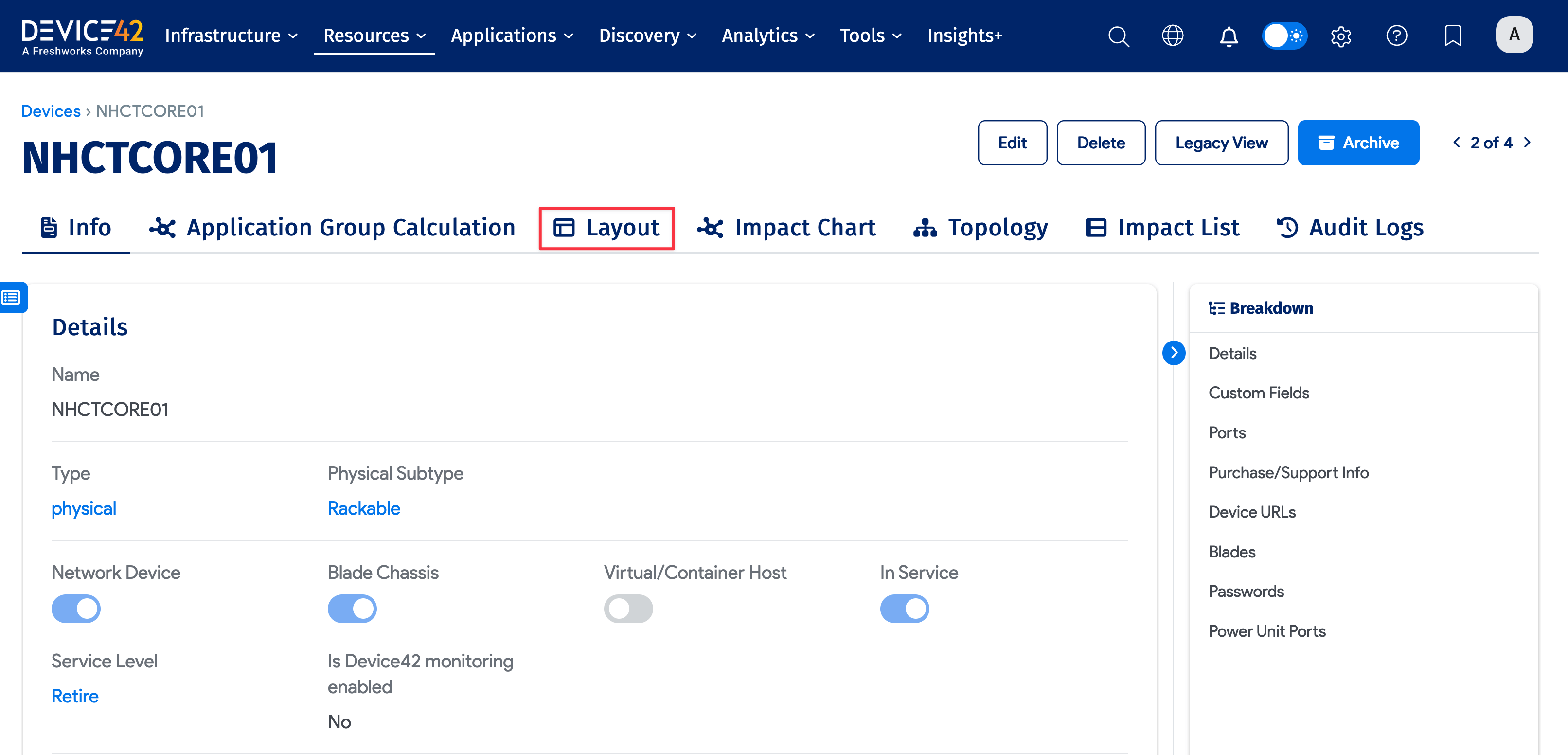Expand the Infrastructure menu dropdown

point(232,36)
